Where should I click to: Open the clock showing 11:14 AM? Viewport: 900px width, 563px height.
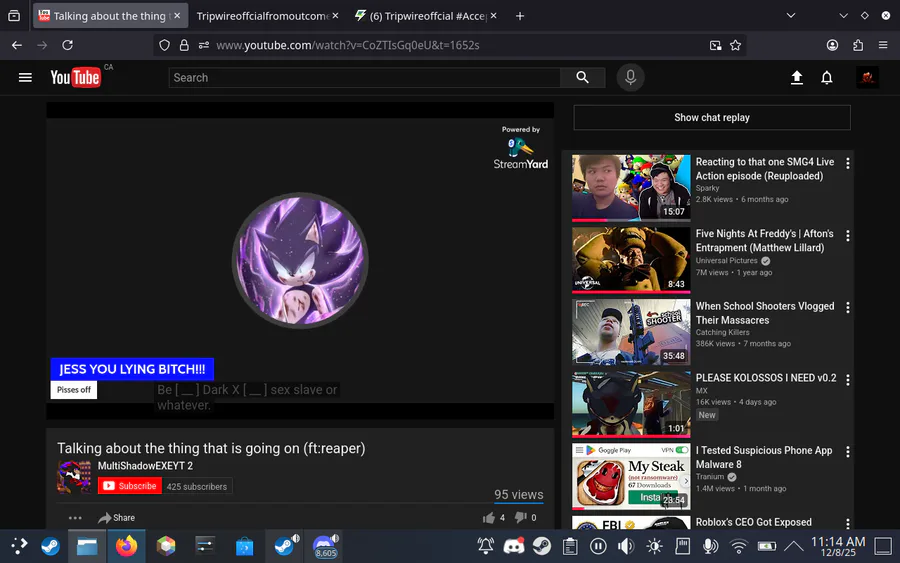point(837,546)
